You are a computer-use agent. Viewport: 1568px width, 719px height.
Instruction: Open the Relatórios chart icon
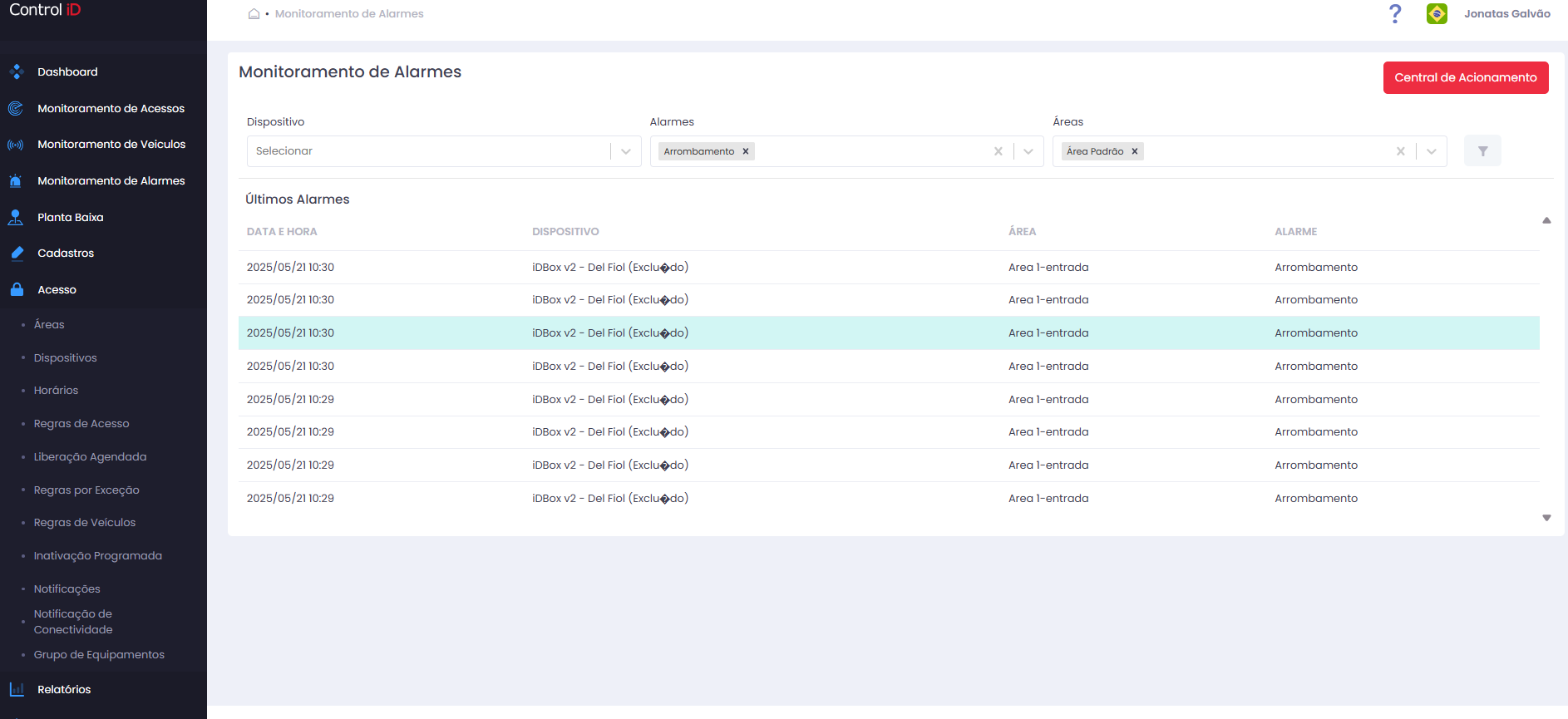(x=16, y=689)
